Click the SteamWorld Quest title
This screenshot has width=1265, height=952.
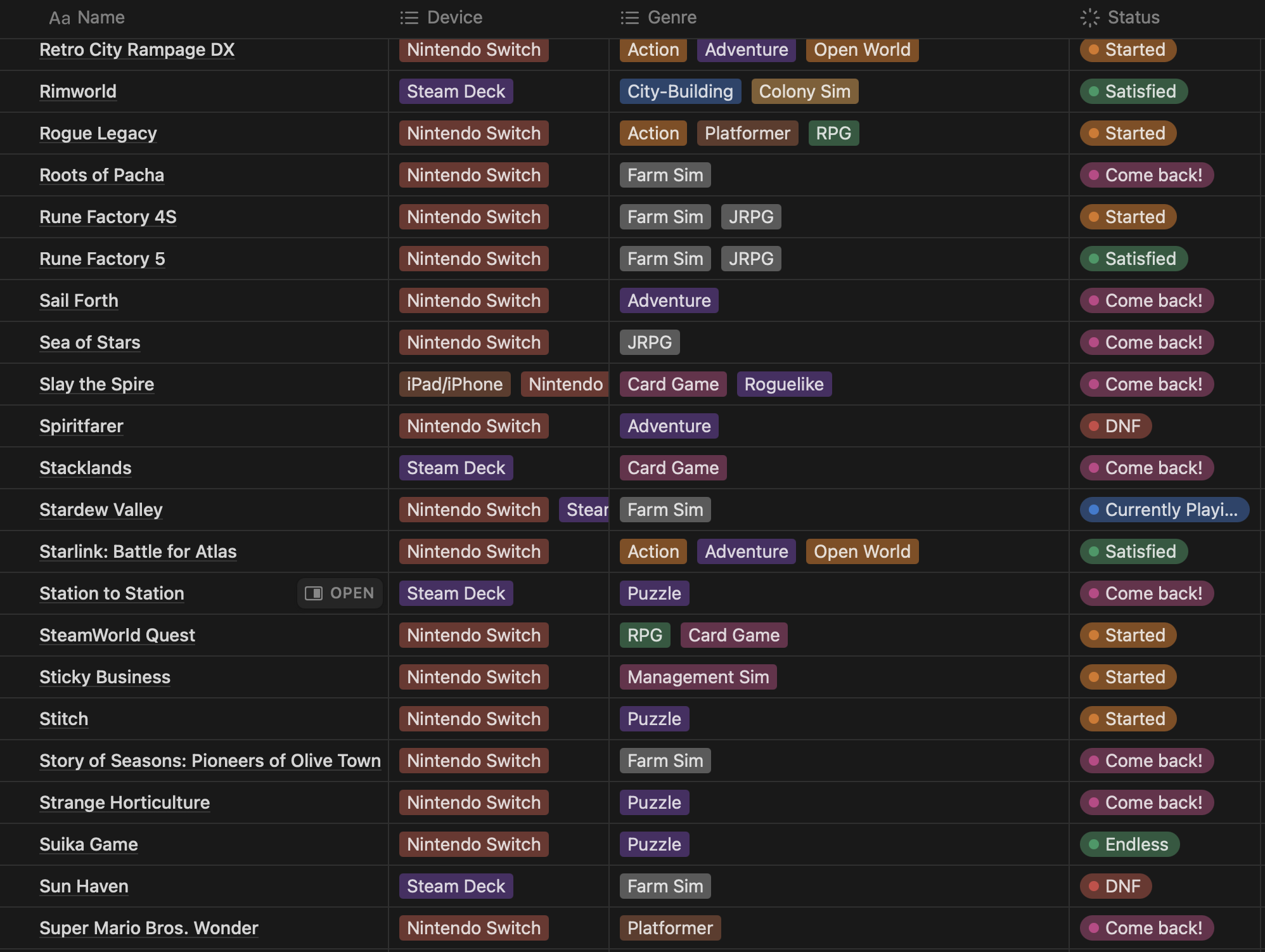click(x=117, y=635)
